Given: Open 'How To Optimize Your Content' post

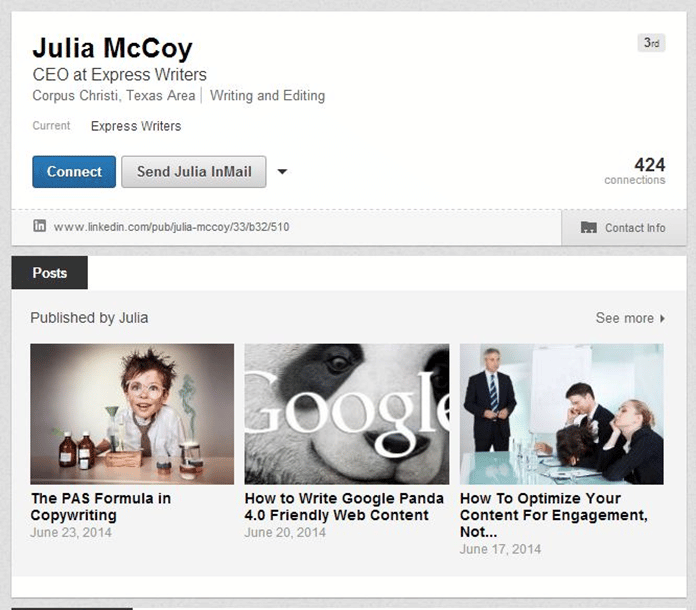Looking at the screenshot, I should [554, 515].
